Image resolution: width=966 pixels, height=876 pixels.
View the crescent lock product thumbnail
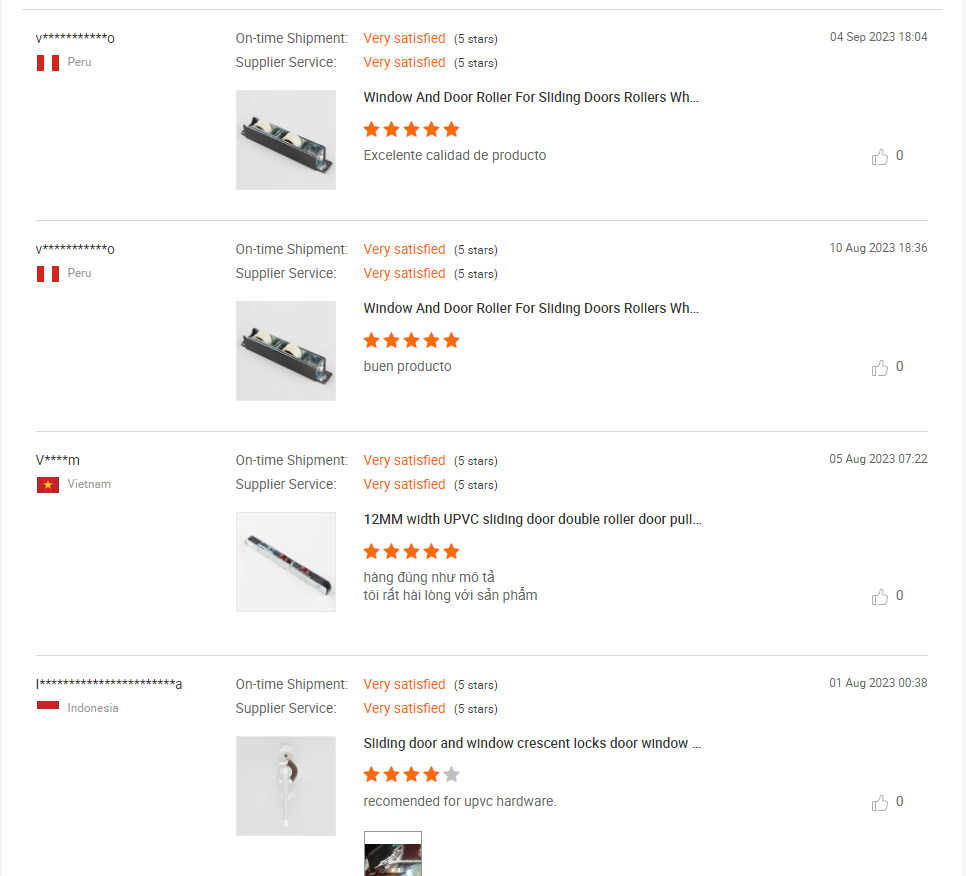click(x=286, y=786)
